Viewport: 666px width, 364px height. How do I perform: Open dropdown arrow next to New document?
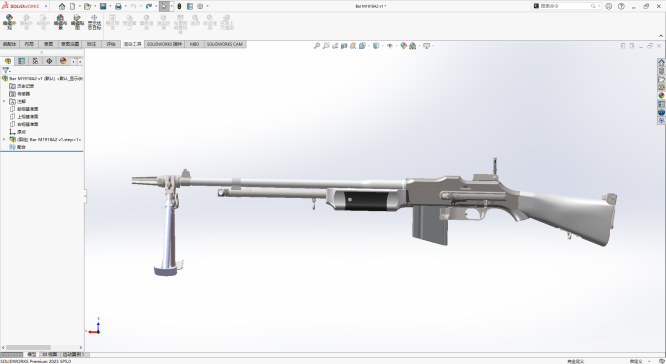click(79, 6)
